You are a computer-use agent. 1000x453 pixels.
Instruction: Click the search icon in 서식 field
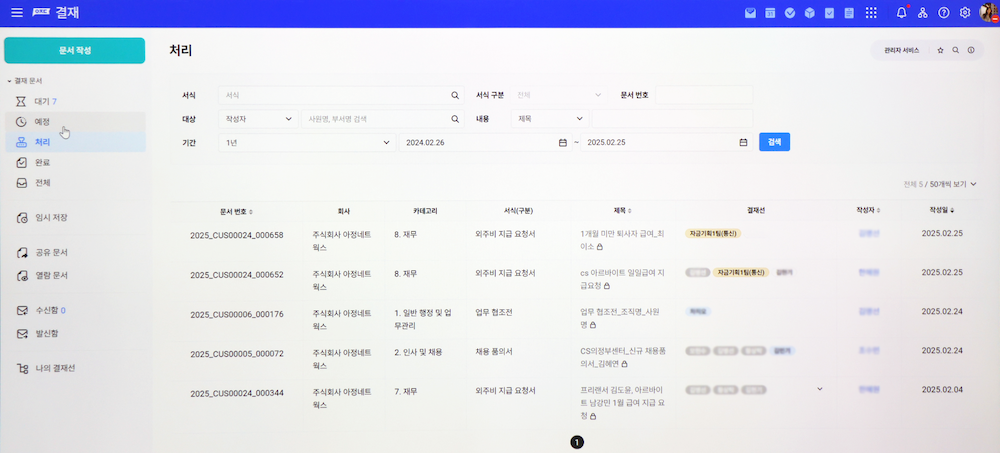click(x=455, y=95)
